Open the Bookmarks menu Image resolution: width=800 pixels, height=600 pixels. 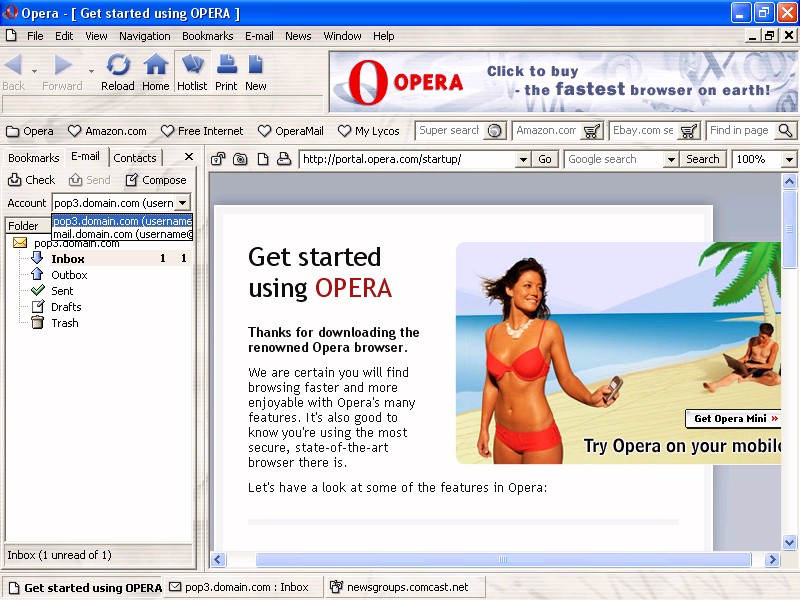point(208,36)
